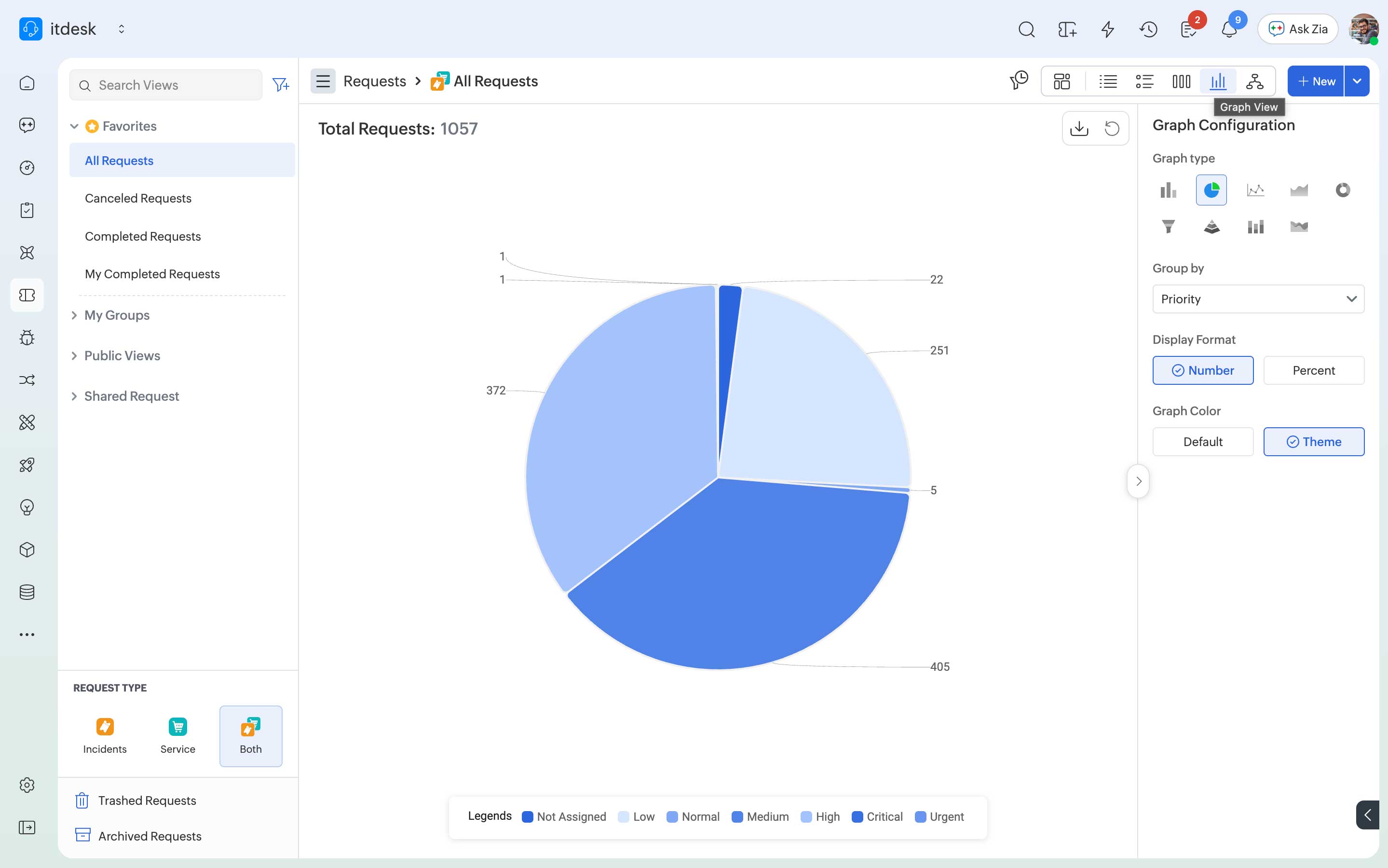
Task: Filter request type to Service
Action: coord(177,736)
